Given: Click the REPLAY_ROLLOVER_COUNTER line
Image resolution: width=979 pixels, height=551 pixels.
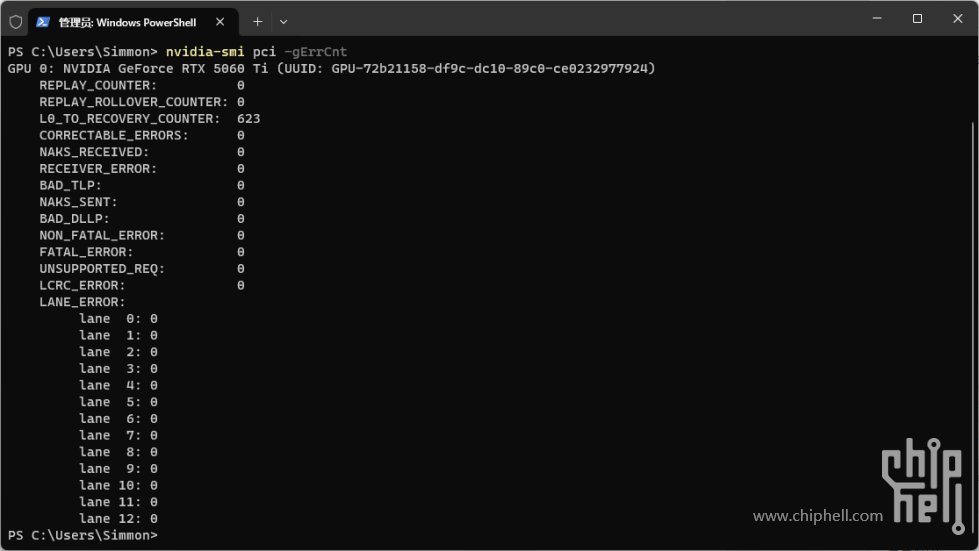Looking at the screenshot, I should [x=142, y=102].
